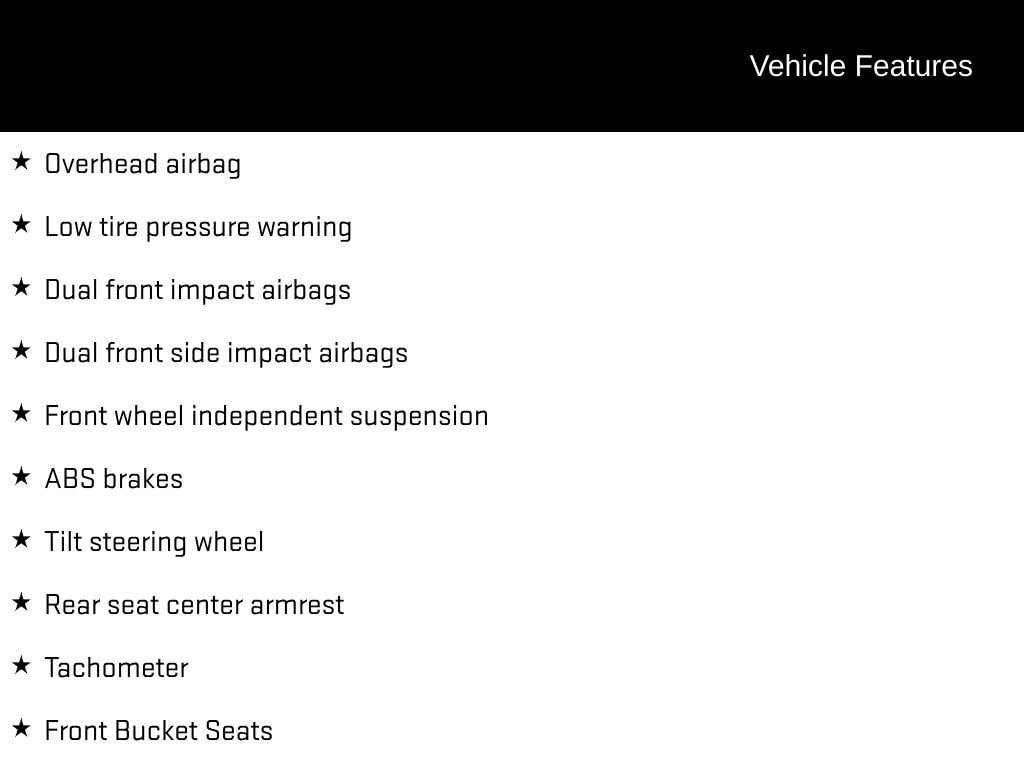
Task: Select the Front wheel independent suspension text
Action: [266, 416]
